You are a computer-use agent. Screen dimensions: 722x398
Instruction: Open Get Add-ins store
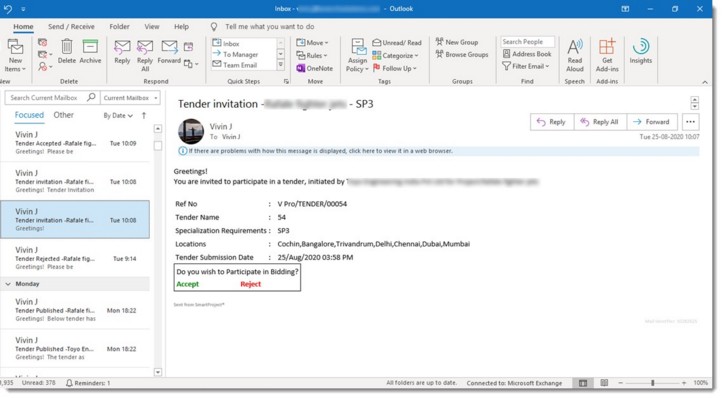(x=607, y=55)
